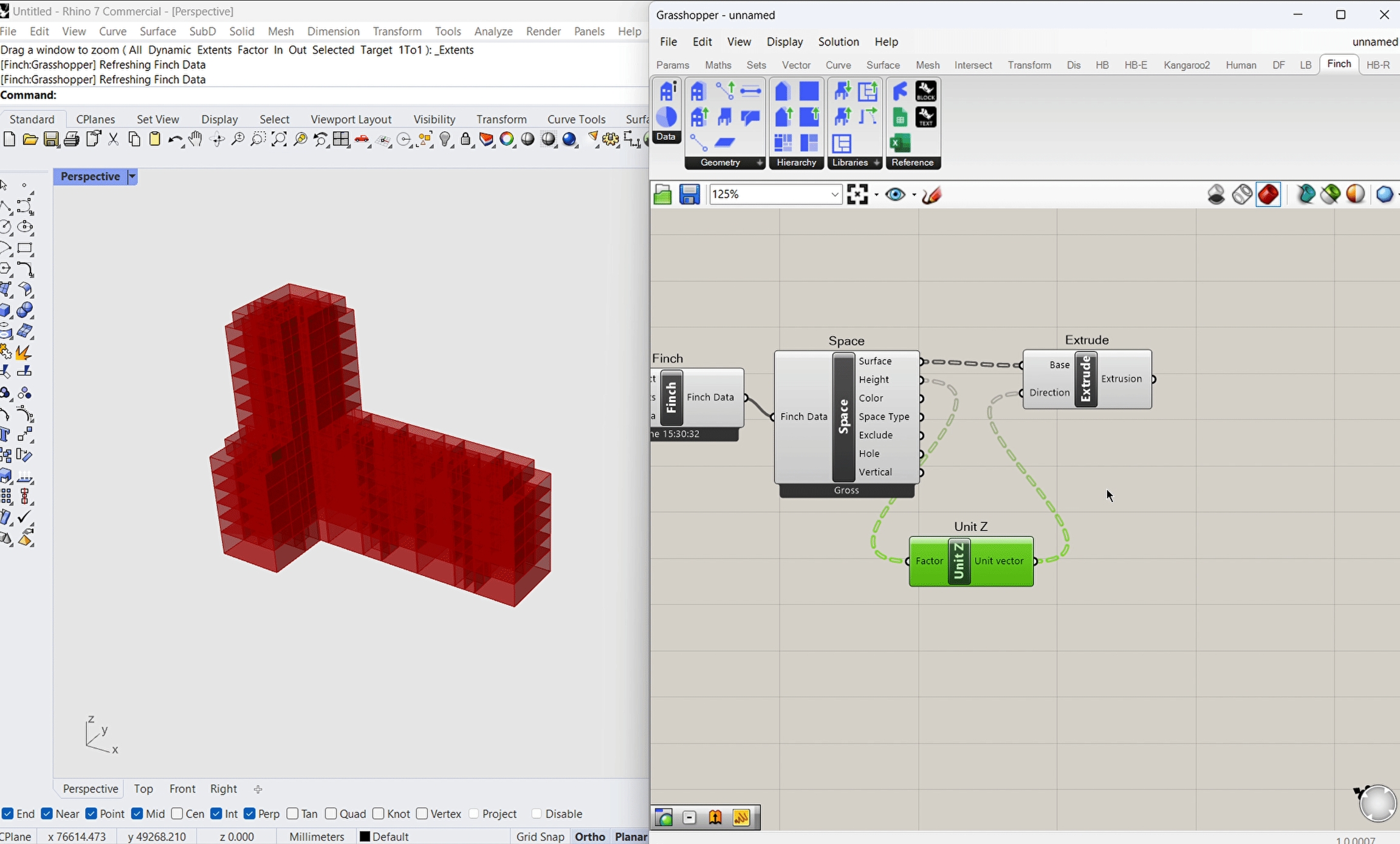This screenshot has height=844, width=1400.
Task: Select the Pan hand tool icon
Action: [x=195, y=139]
